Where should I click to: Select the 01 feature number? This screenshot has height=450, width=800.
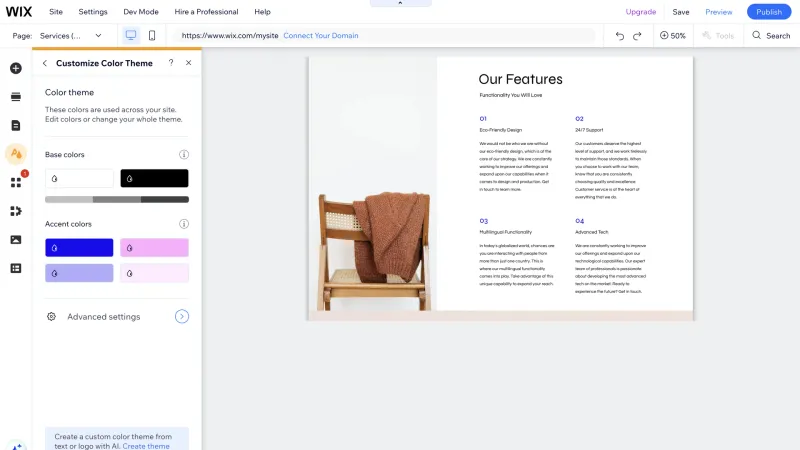(483, 118)
